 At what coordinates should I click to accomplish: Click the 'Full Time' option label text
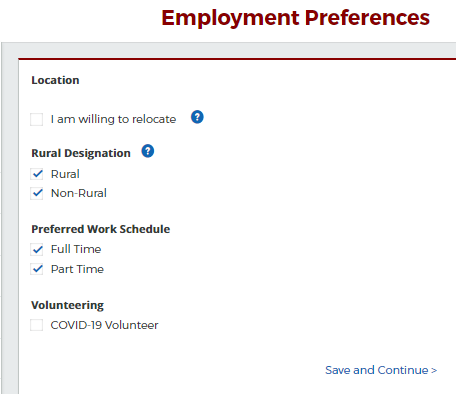[x=76, y=249]
